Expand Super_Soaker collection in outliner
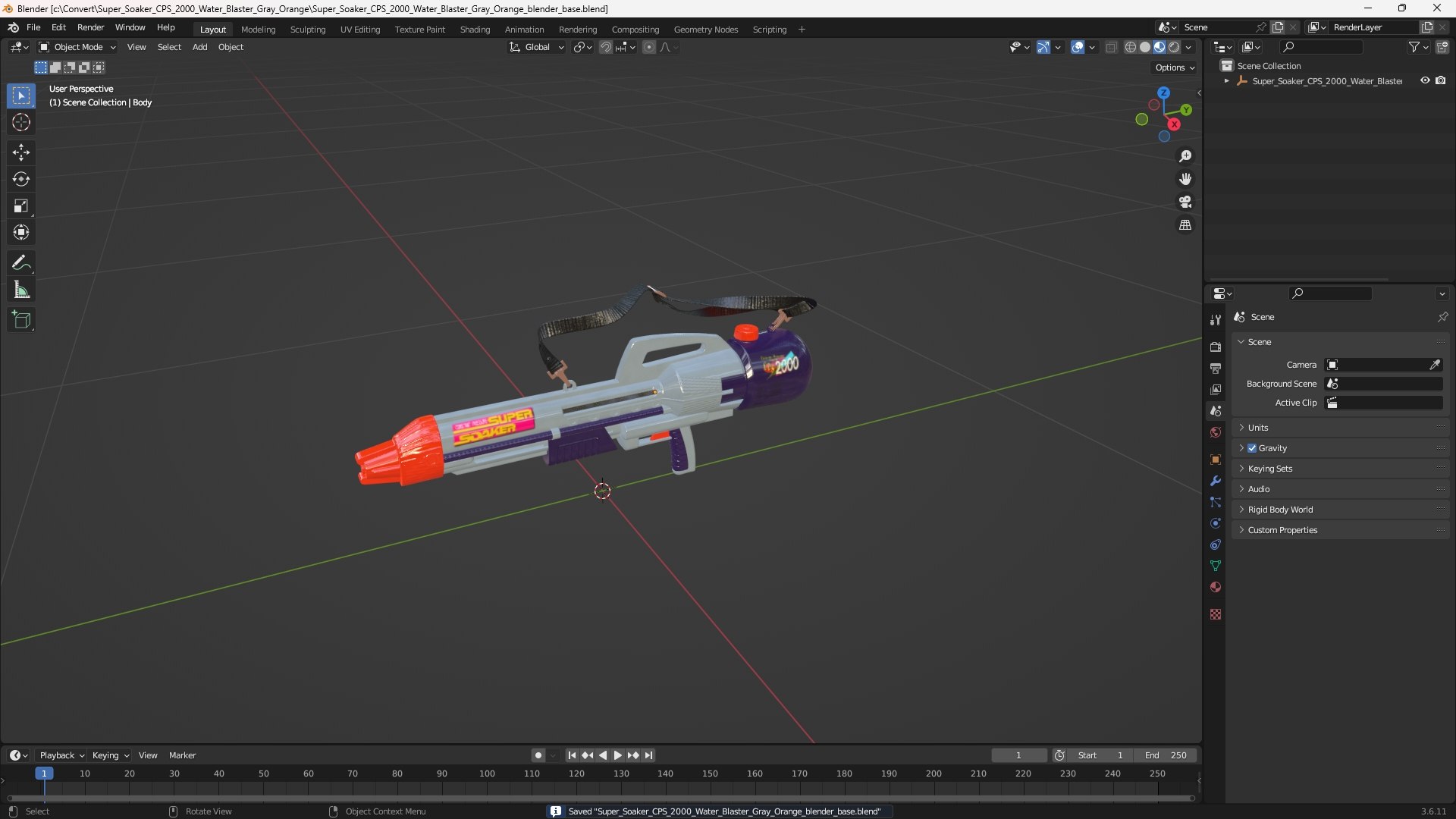Viewport: 1456px width, 819px height. click(1226, 80)
